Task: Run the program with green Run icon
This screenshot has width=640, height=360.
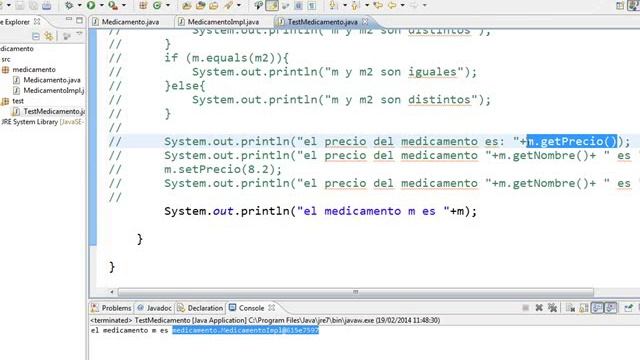Action: click(91, 5)
